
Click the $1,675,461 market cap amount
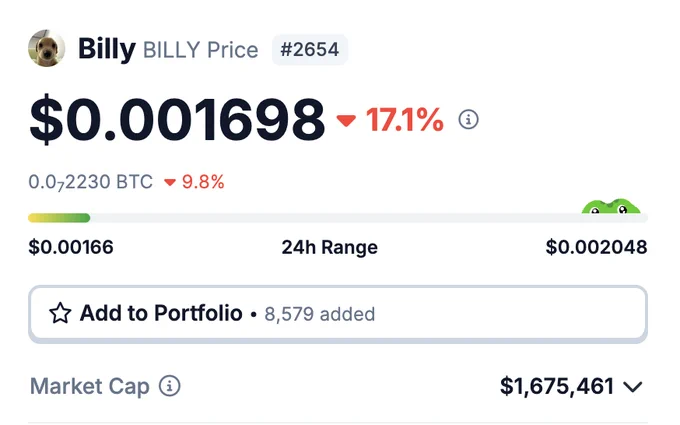[x=557, y=386]
